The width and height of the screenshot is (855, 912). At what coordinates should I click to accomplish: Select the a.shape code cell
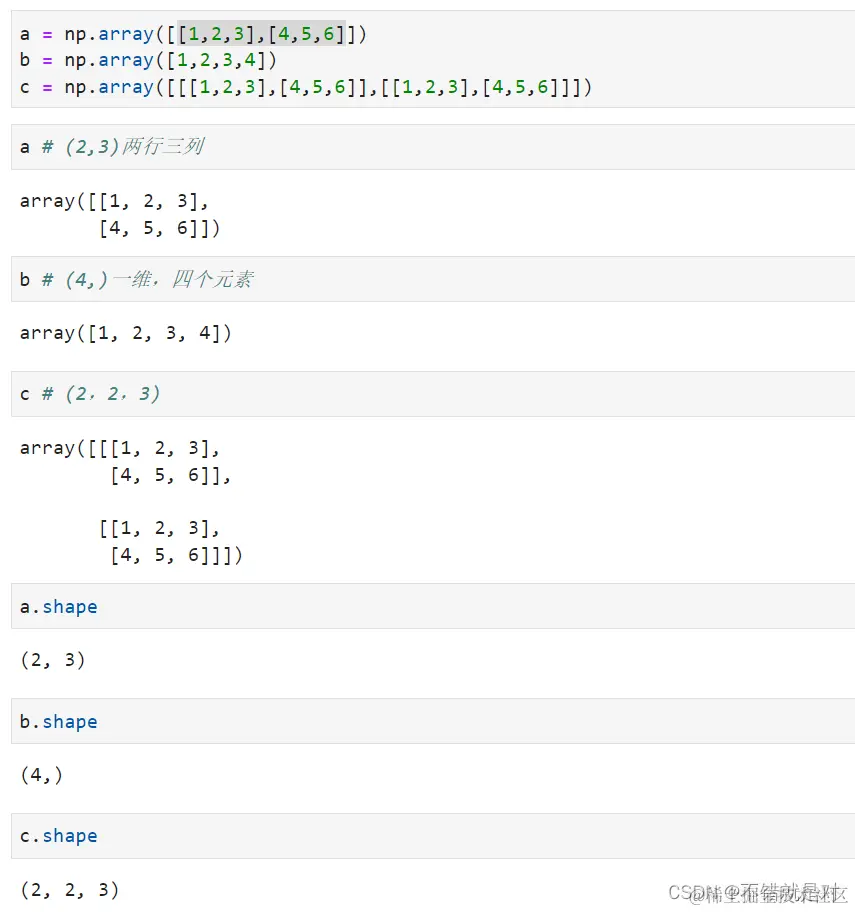pos(432,607)
